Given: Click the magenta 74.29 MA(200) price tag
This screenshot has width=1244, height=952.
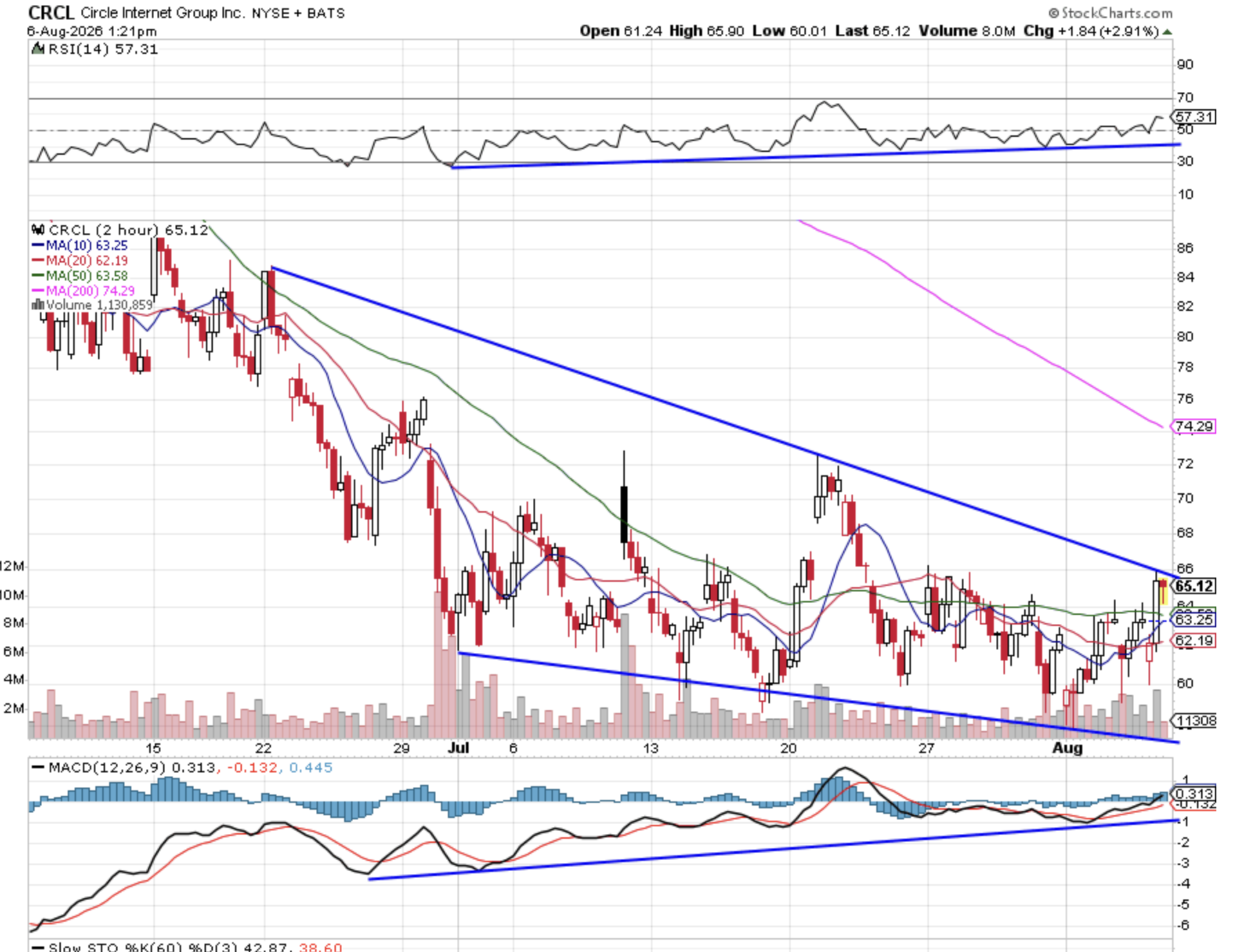Looking at the screenshot, I should pos(1194,426).
